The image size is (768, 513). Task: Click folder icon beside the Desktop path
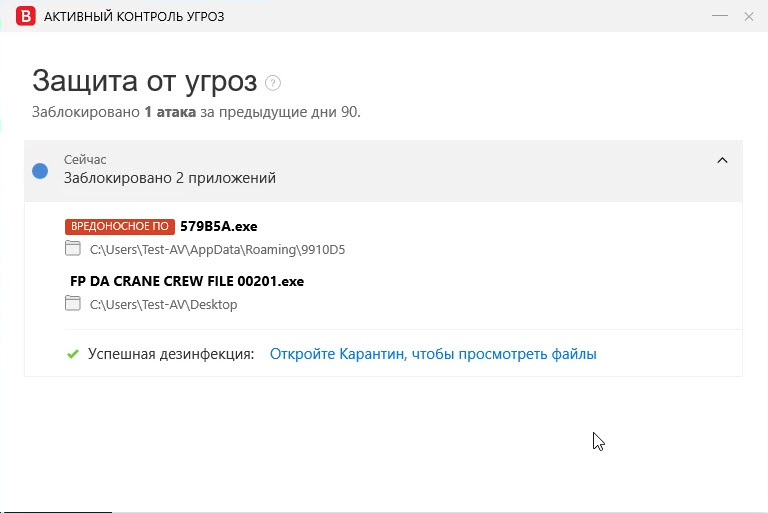tap(72, 304)
